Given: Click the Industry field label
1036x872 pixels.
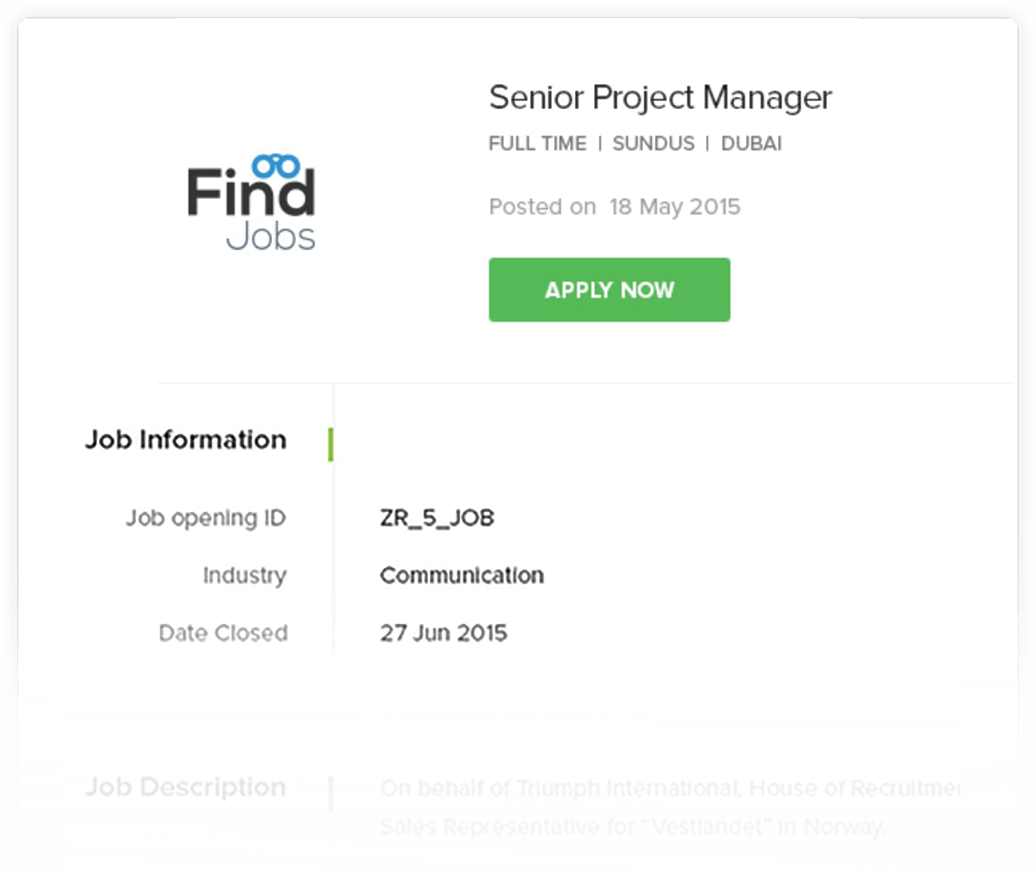Looking at the screenshot, I should tap(244, 576).
